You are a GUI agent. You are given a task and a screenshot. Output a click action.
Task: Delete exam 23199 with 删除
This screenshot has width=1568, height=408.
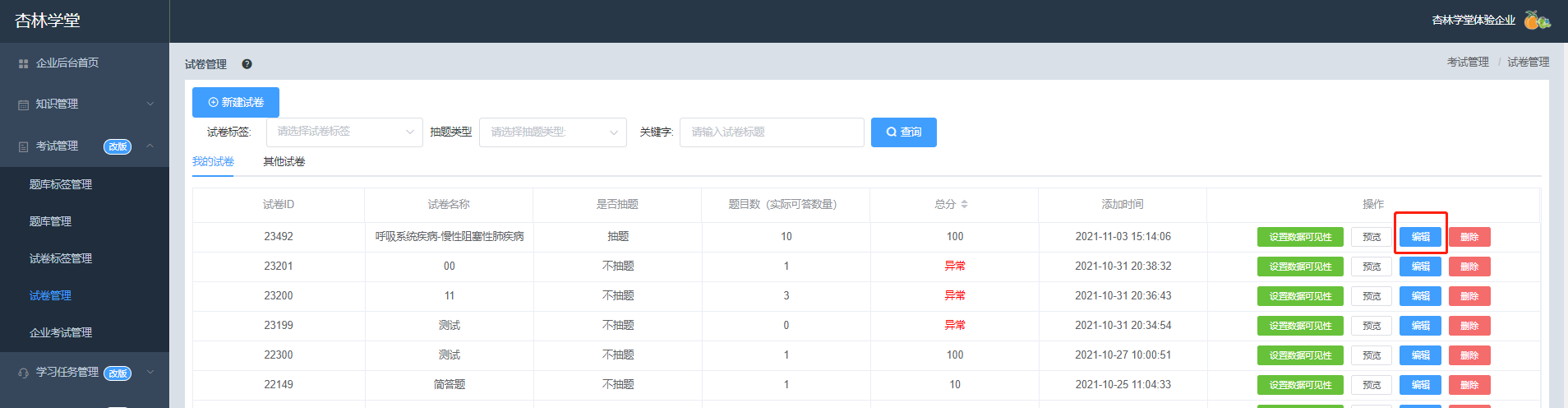(x=1469, y=326)
